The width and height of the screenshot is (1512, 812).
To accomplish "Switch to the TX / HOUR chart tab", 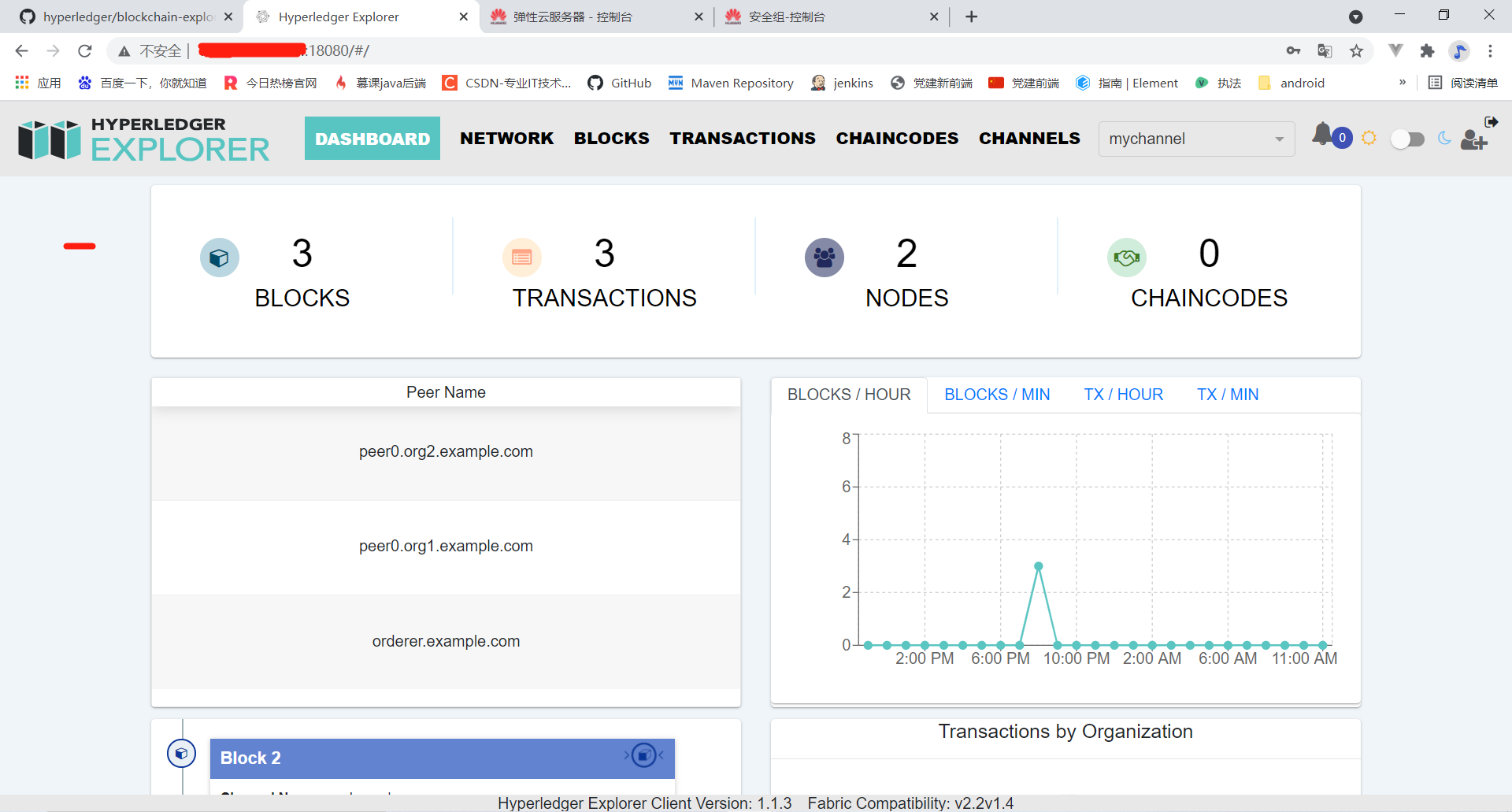I will tap(1124, 395).
